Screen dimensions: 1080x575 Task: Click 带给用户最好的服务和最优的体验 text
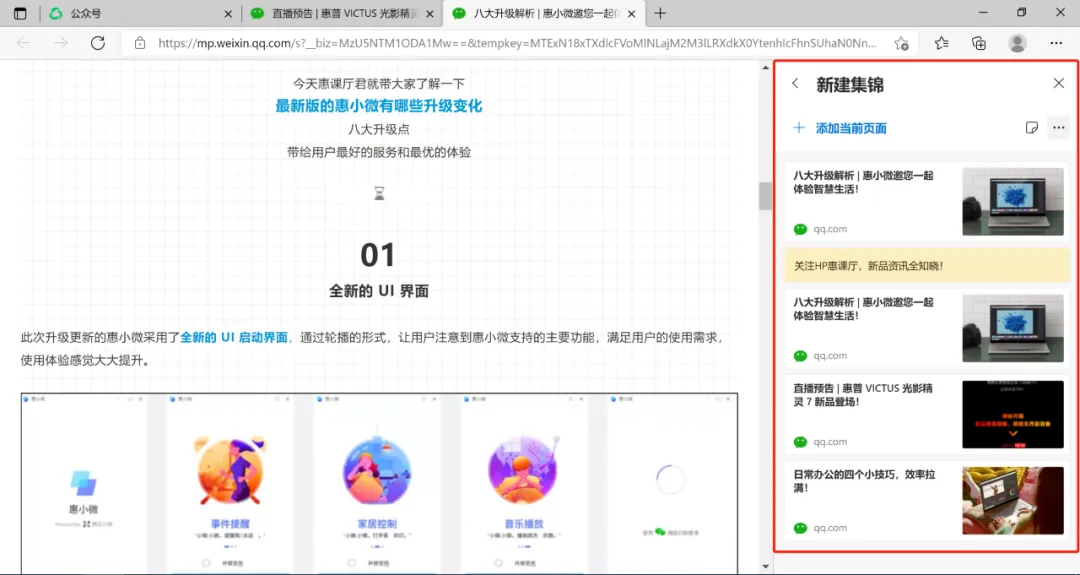379,152
